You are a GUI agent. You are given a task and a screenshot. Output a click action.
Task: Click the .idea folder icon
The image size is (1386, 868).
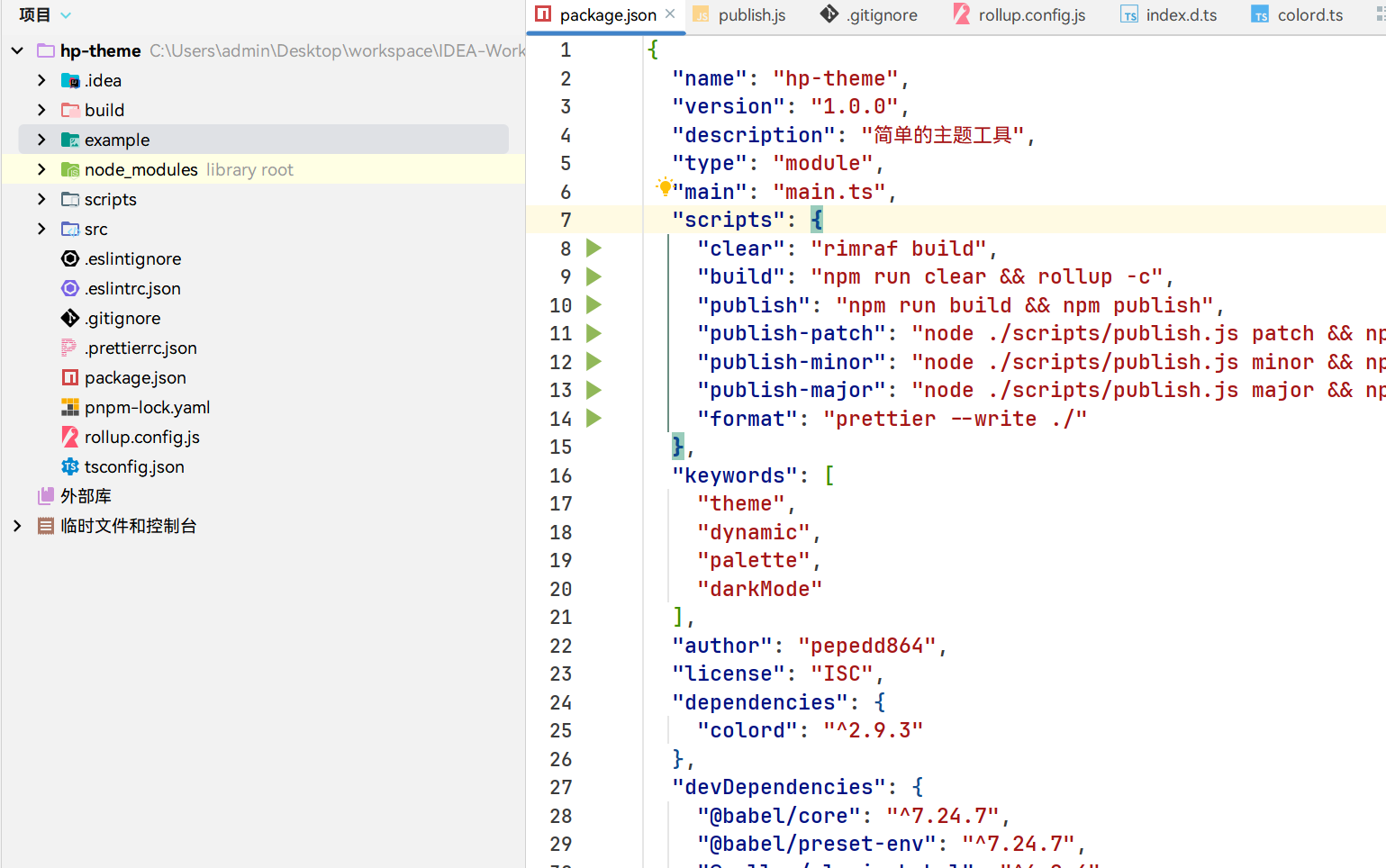point(70,80)
